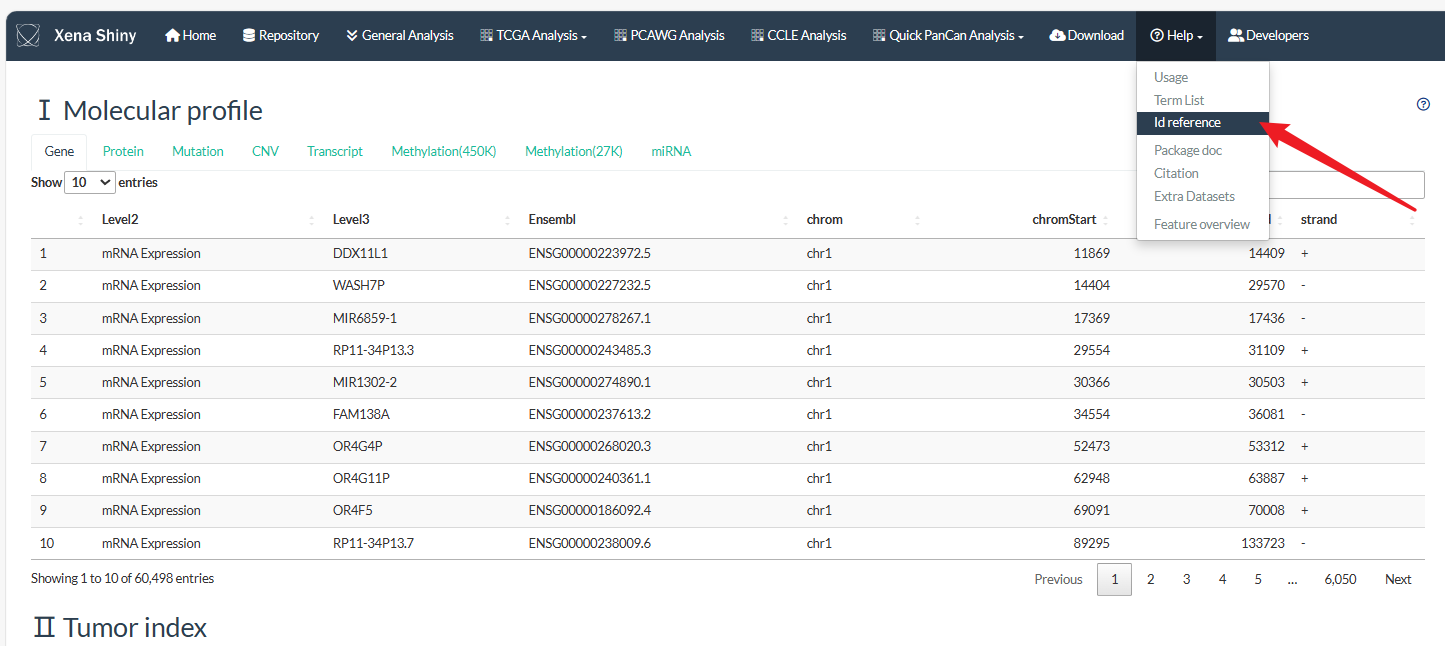Screen dimensions: 1445x646
Task: Click the Previous pagination button
Action: coord(1058,579)
